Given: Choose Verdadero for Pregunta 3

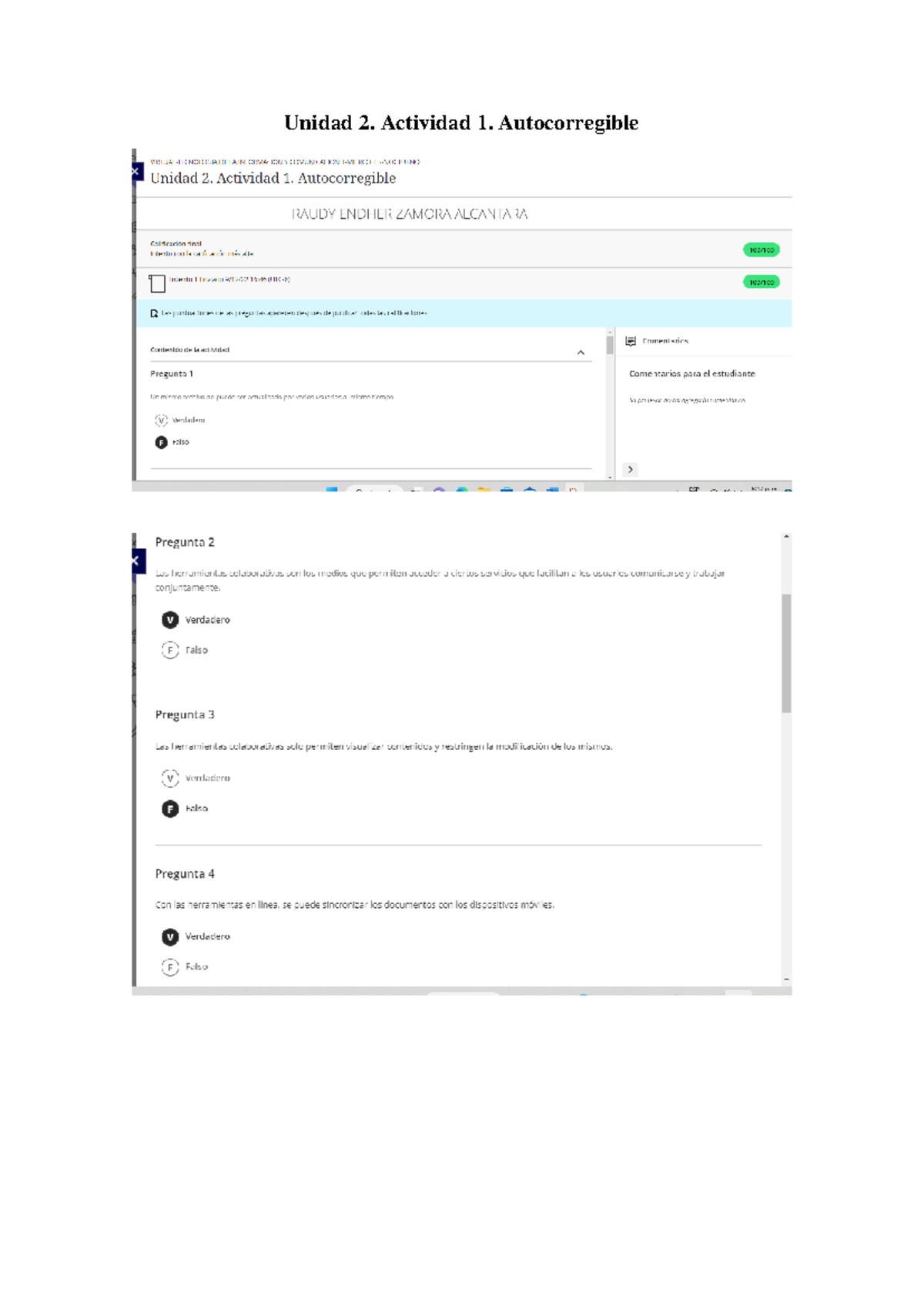Looking at the screenshot, I should 170,779.
